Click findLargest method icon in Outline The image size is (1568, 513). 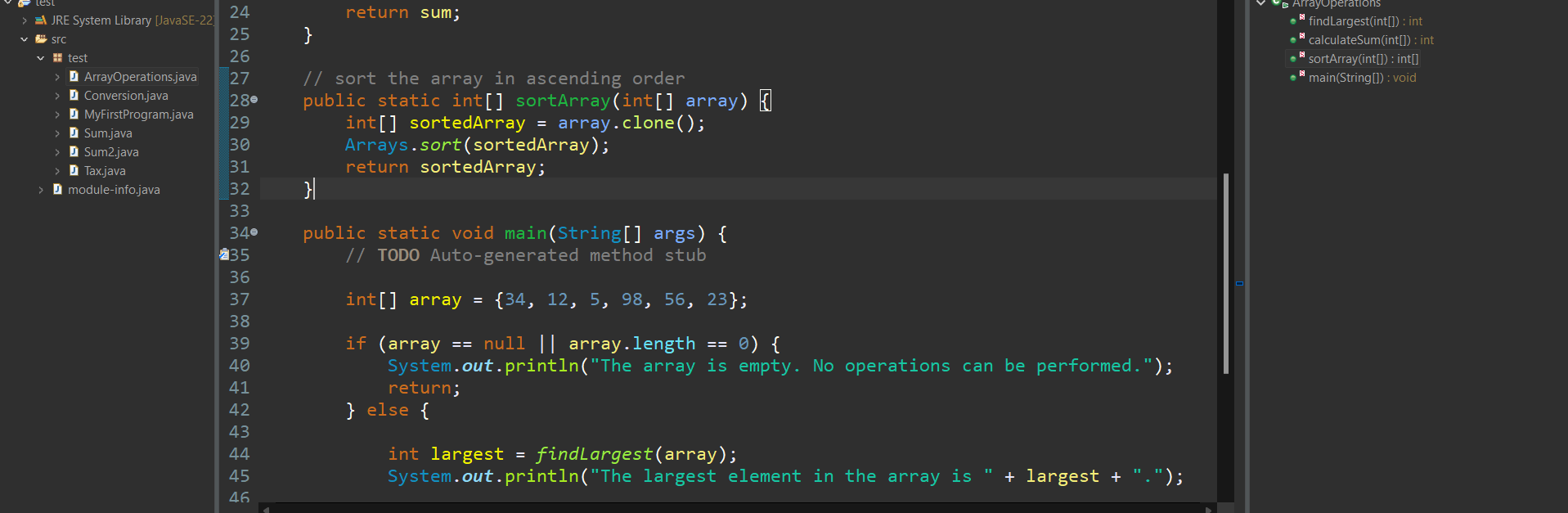point(1296,20)
